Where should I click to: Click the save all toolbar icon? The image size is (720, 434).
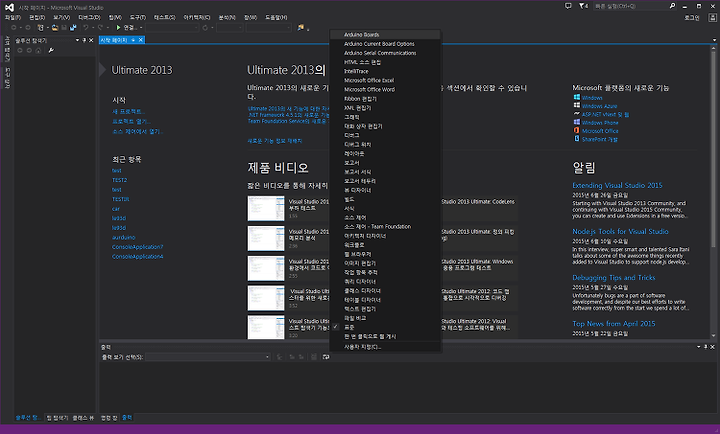point(73,28)
